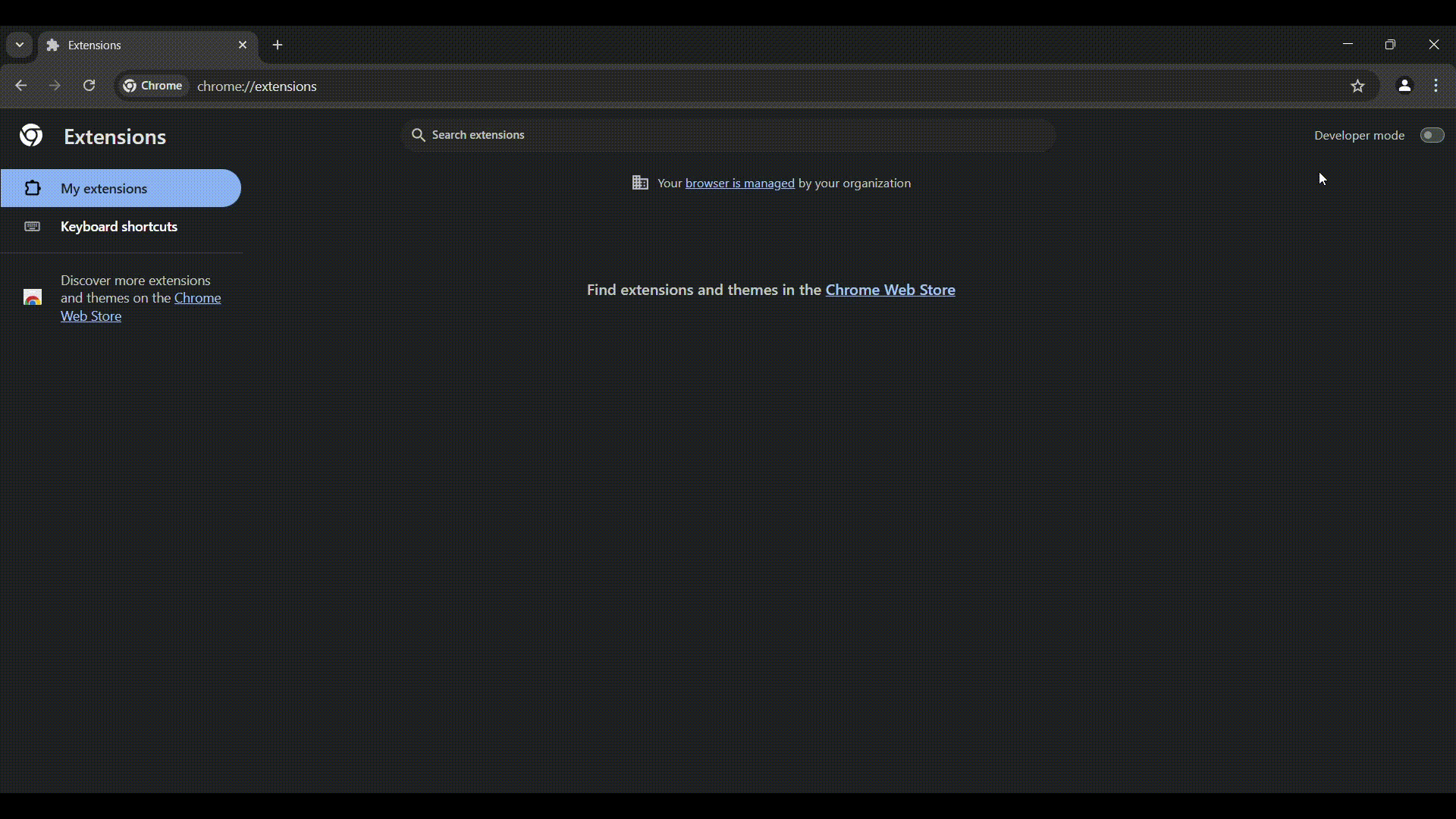
Task: Close the Extensions tab
Action: pos(243,45)
